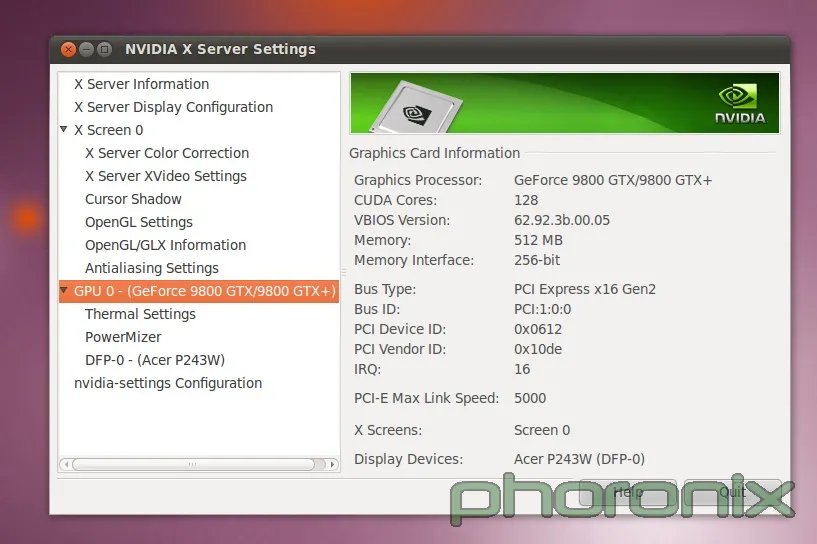Image resolution: width=817 pixels, height=544 pixels.
Task: Select the X Screen 0 entry
Action: (x=108, y=130)
